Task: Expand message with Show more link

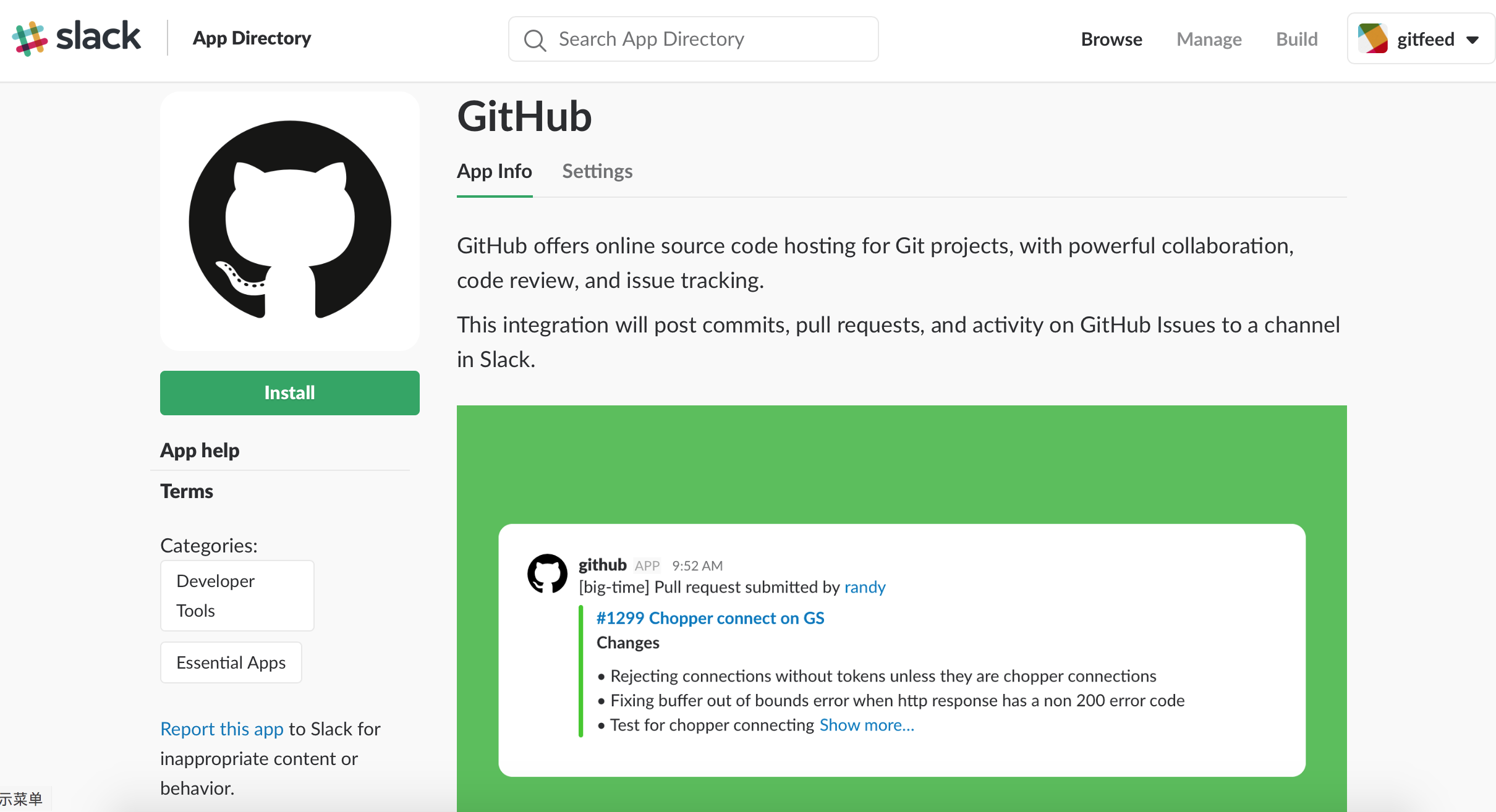Action: tap(866, 725)
